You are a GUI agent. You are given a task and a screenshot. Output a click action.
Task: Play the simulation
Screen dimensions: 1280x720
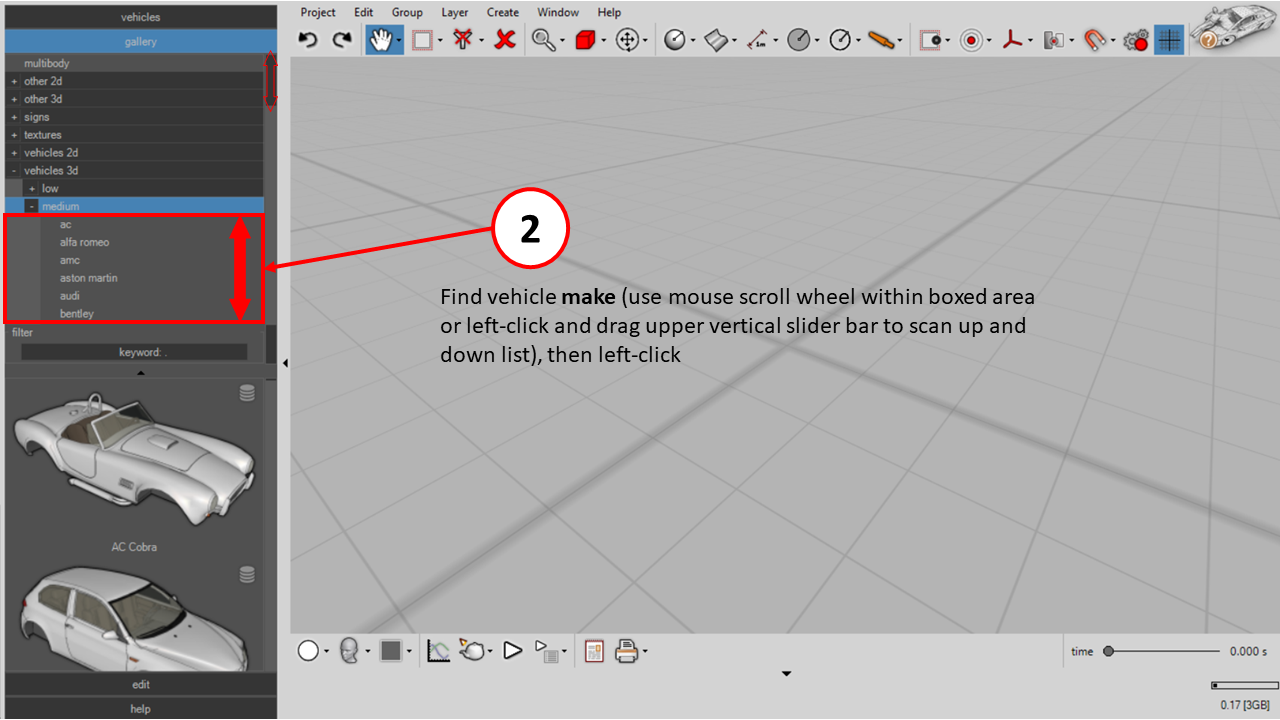[x=512, y=651]
